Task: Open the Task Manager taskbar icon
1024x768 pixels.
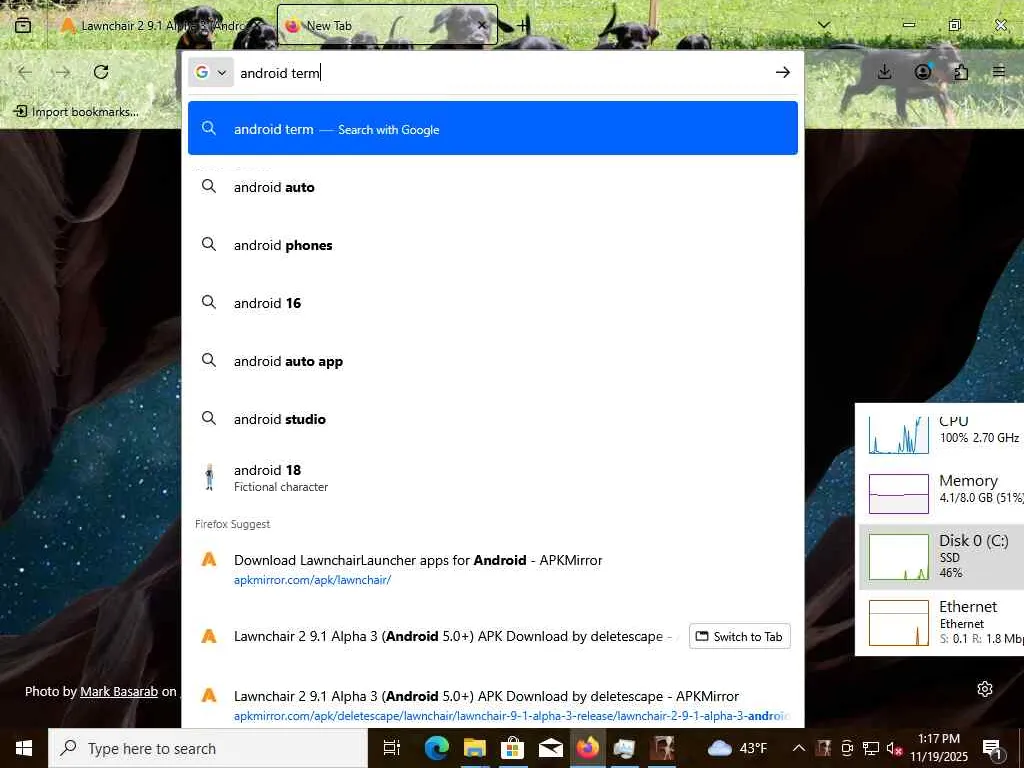Action: 624,748
